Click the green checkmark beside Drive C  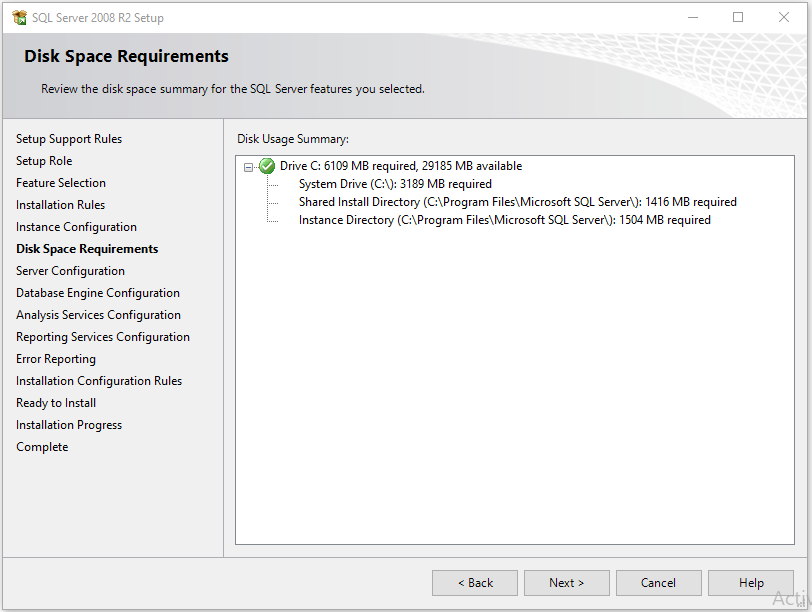(267, 166)
